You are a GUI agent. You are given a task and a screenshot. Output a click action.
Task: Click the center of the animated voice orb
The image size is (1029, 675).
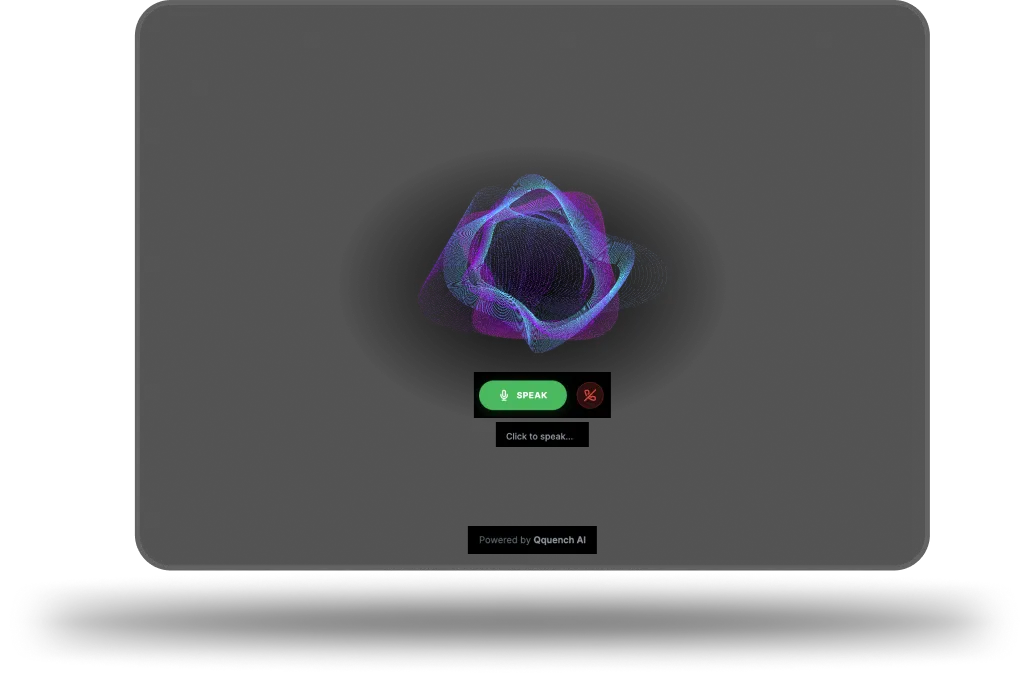[540, 263]
